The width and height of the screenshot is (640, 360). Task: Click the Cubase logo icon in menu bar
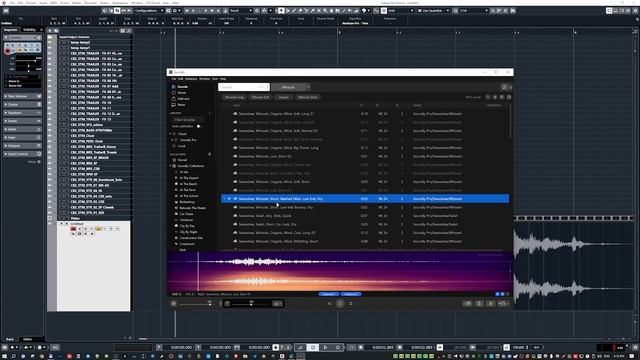(x=4, y=2)
